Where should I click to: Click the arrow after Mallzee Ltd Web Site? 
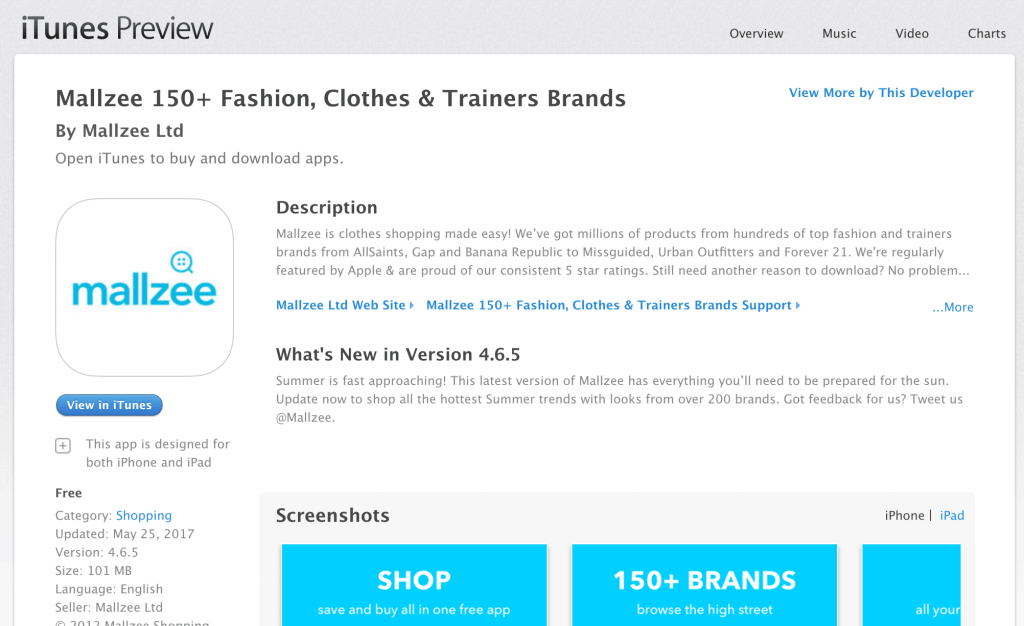[411, 305]
